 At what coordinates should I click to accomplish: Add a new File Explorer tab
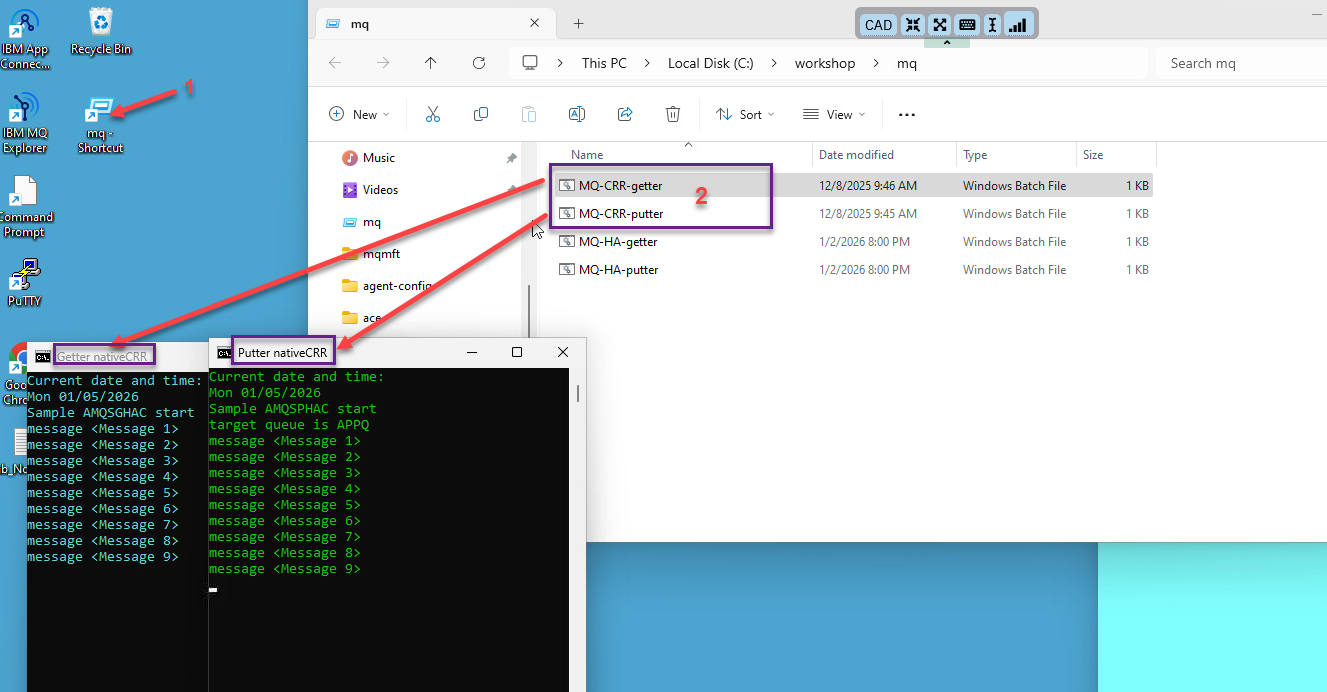(578, 24)
